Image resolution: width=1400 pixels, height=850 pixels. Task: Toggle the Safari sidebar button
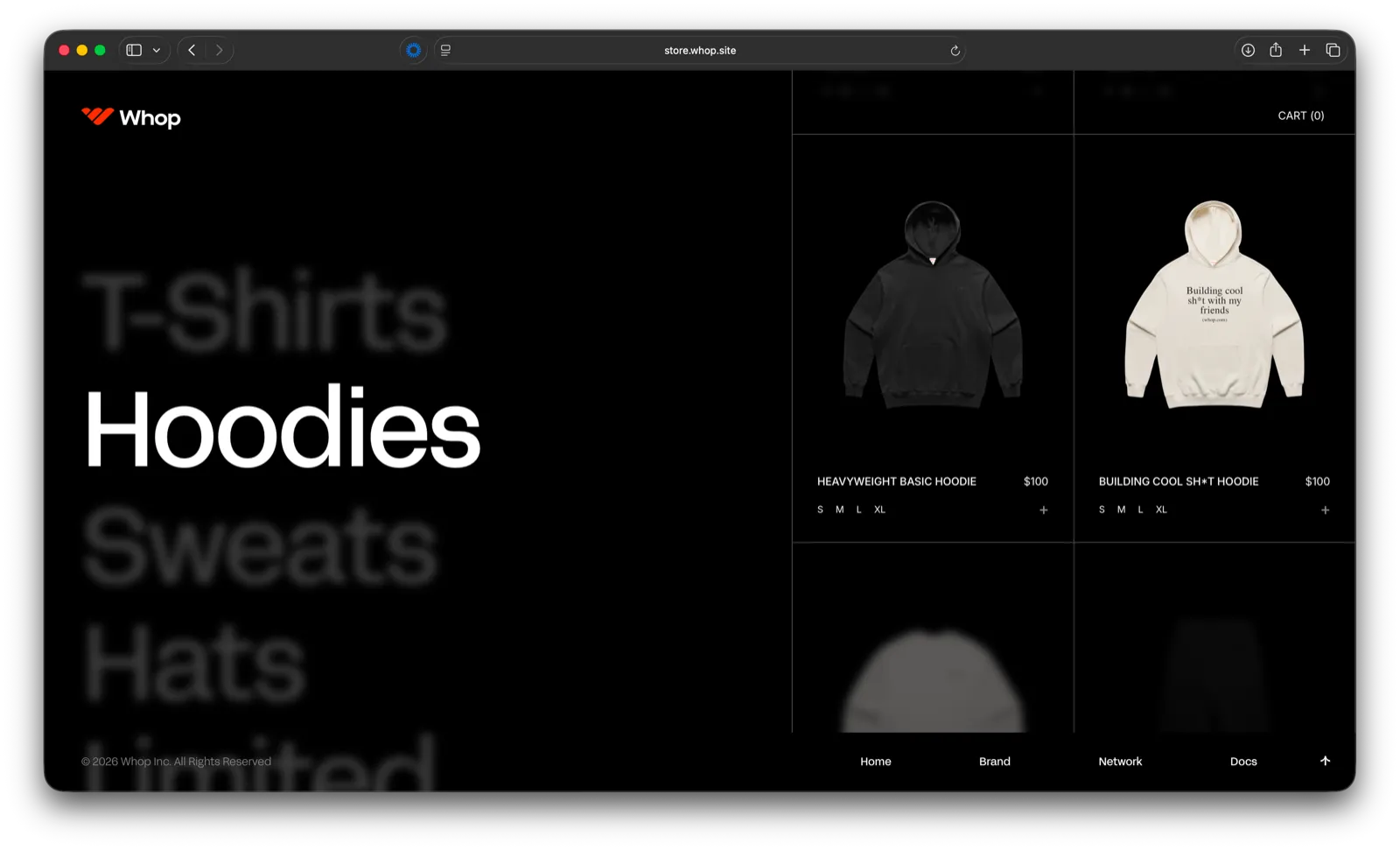[x=134, y=50]
